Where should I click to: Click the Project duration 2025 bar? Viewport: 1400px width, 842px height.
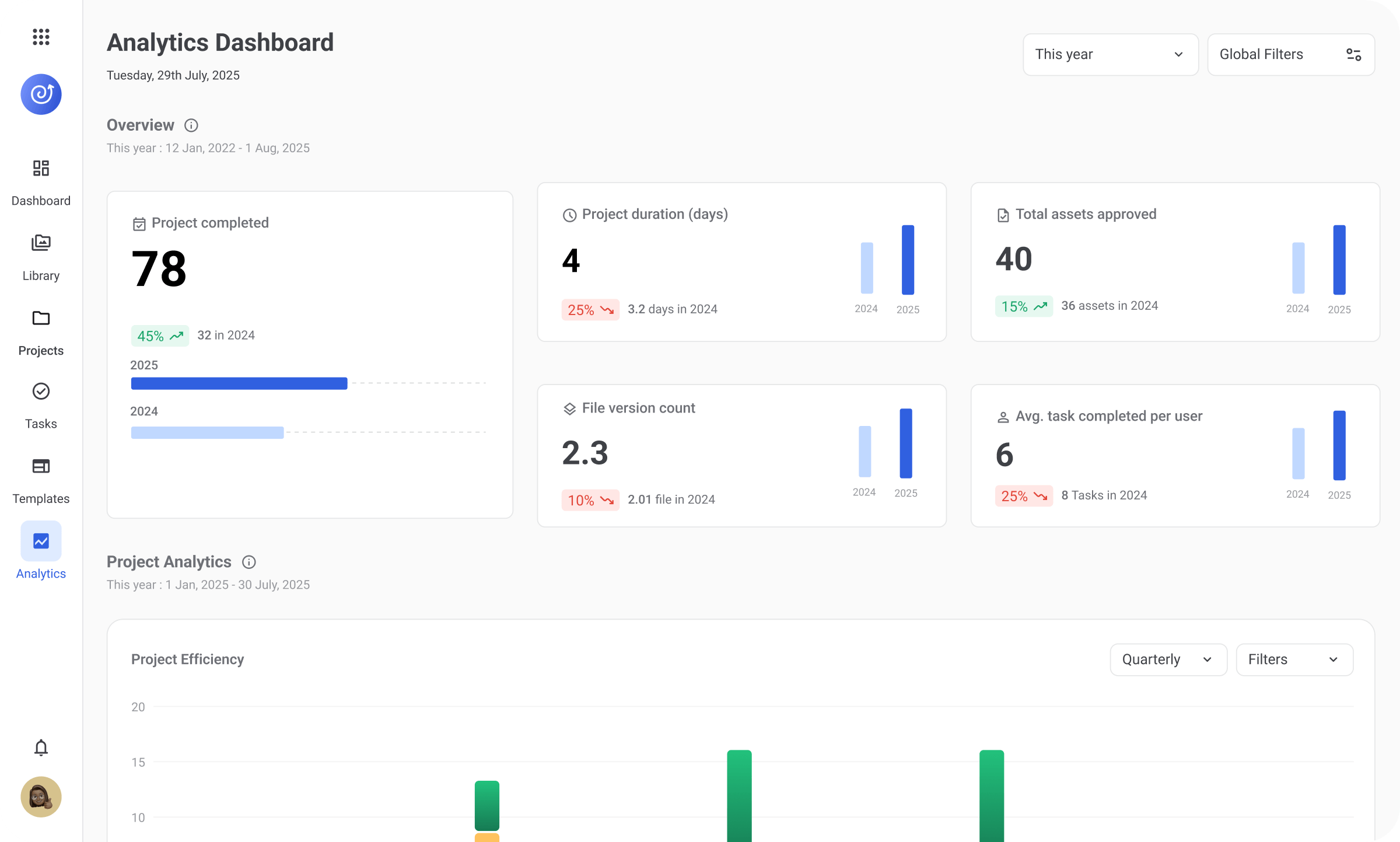pos(908,260)
